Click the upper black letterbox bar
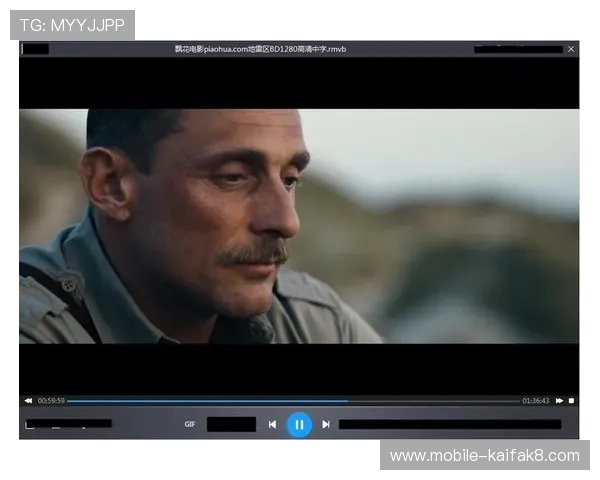Screen dimensions: 600x480 pos(298,82)
